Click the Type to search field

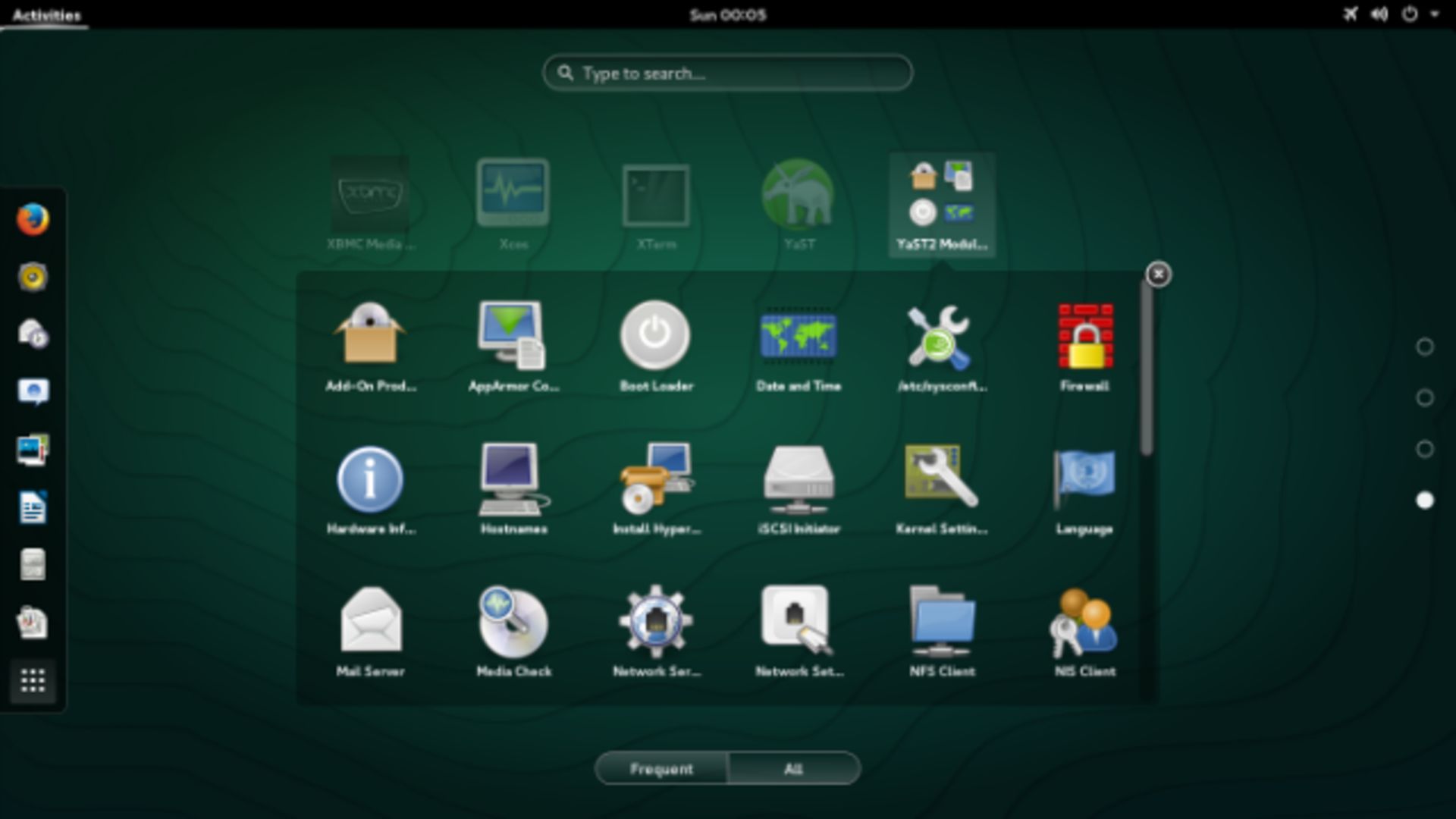(x=726, y=72)
